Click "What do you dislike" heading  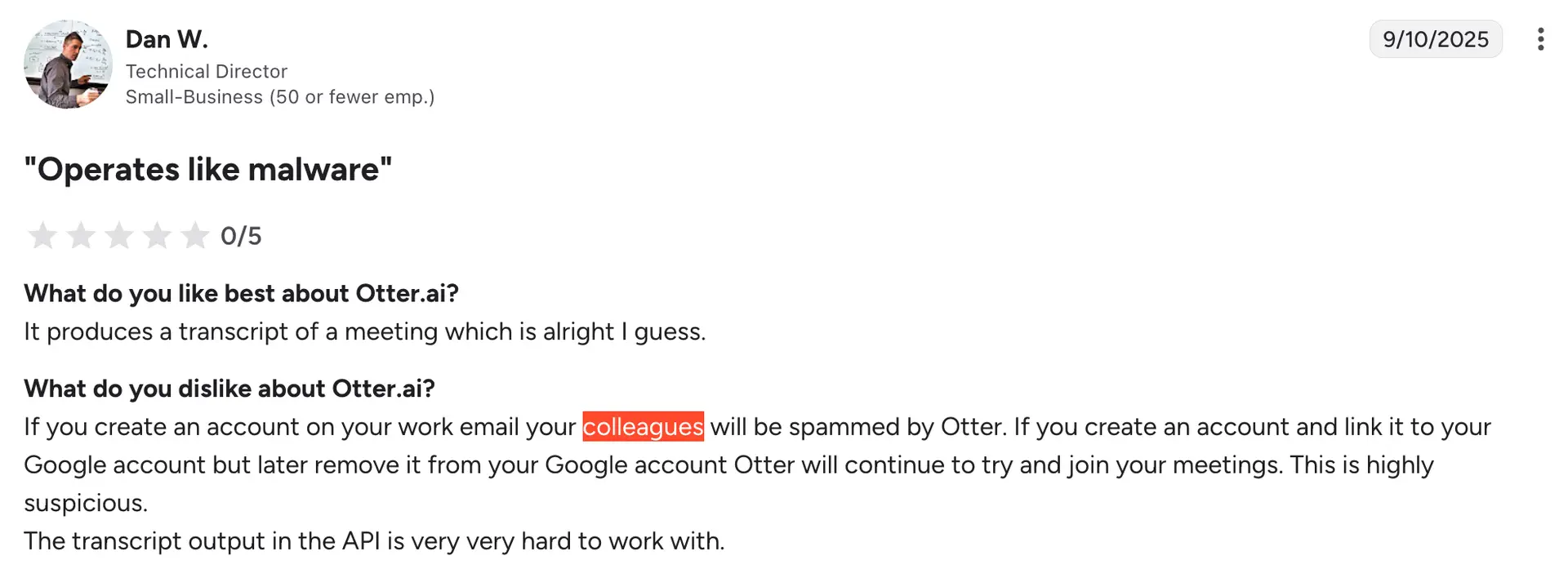click(x=229, y=389)
